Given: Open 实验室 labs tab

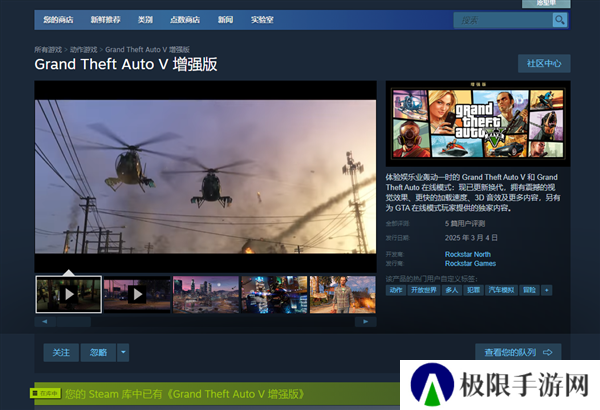Looking at the screenshot, I should tap(262, 20).
